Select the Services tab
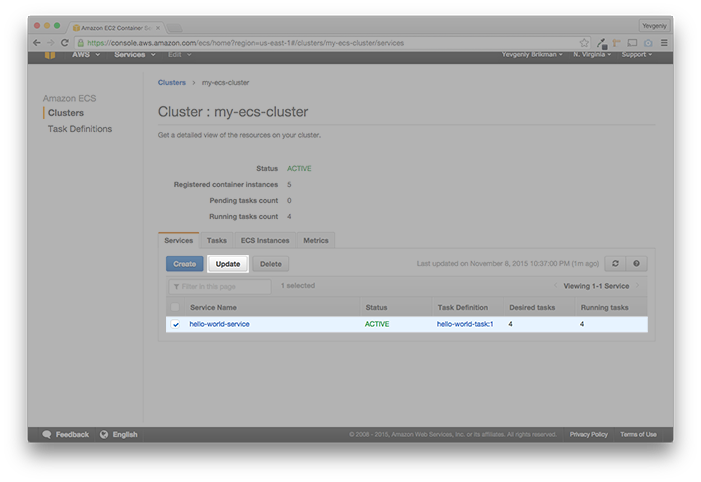The height and width of the screenshot is (482, 701). click(178, 240)
